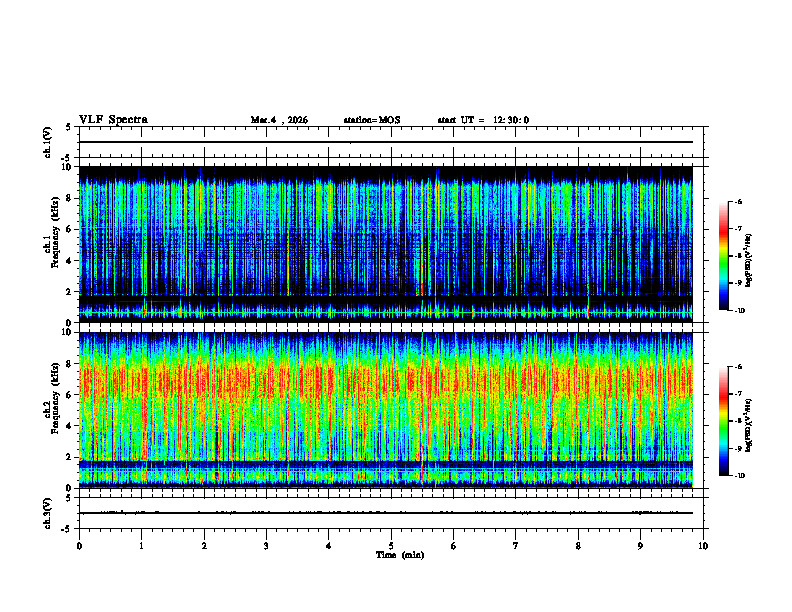Click the "2" time-axis tick label

[x=204, y=546]
